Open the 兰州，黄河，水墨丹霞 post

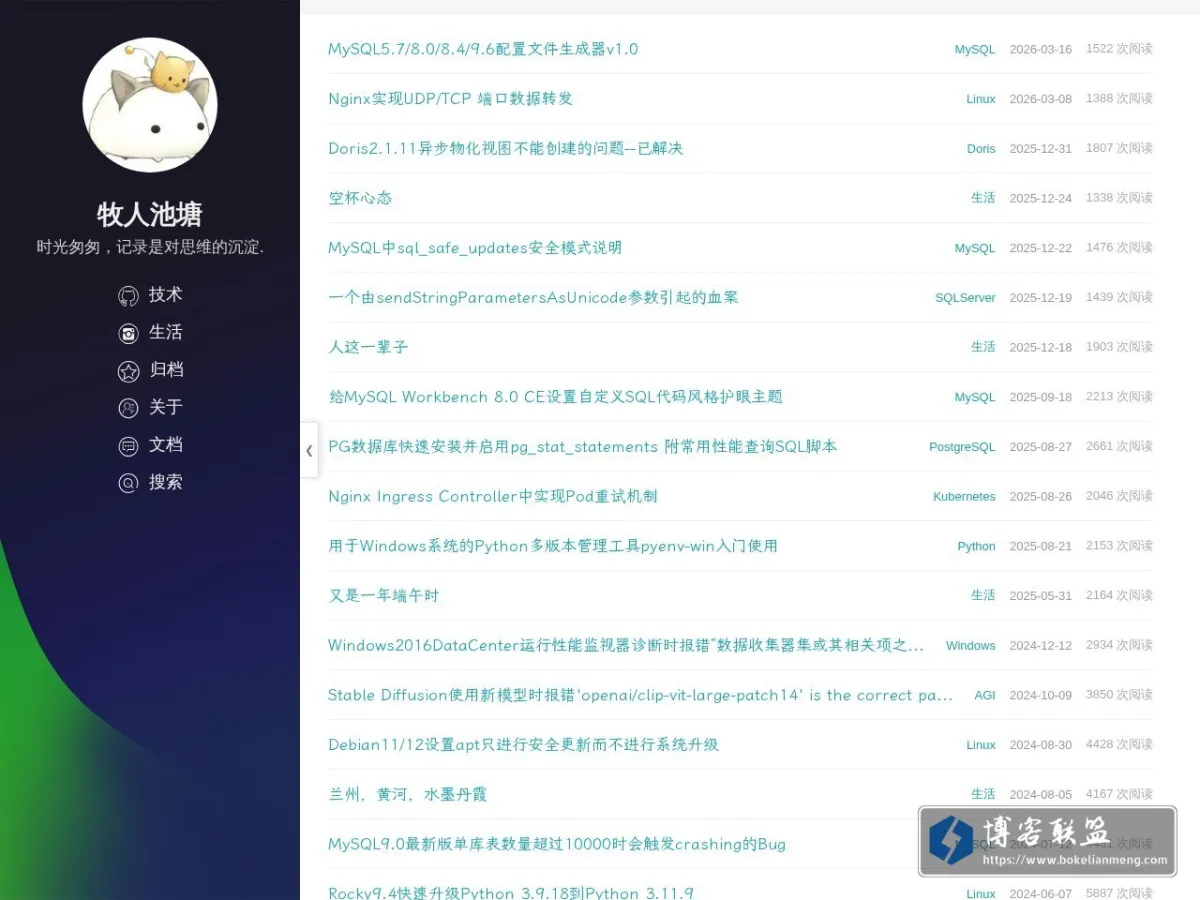click(407, 794)
